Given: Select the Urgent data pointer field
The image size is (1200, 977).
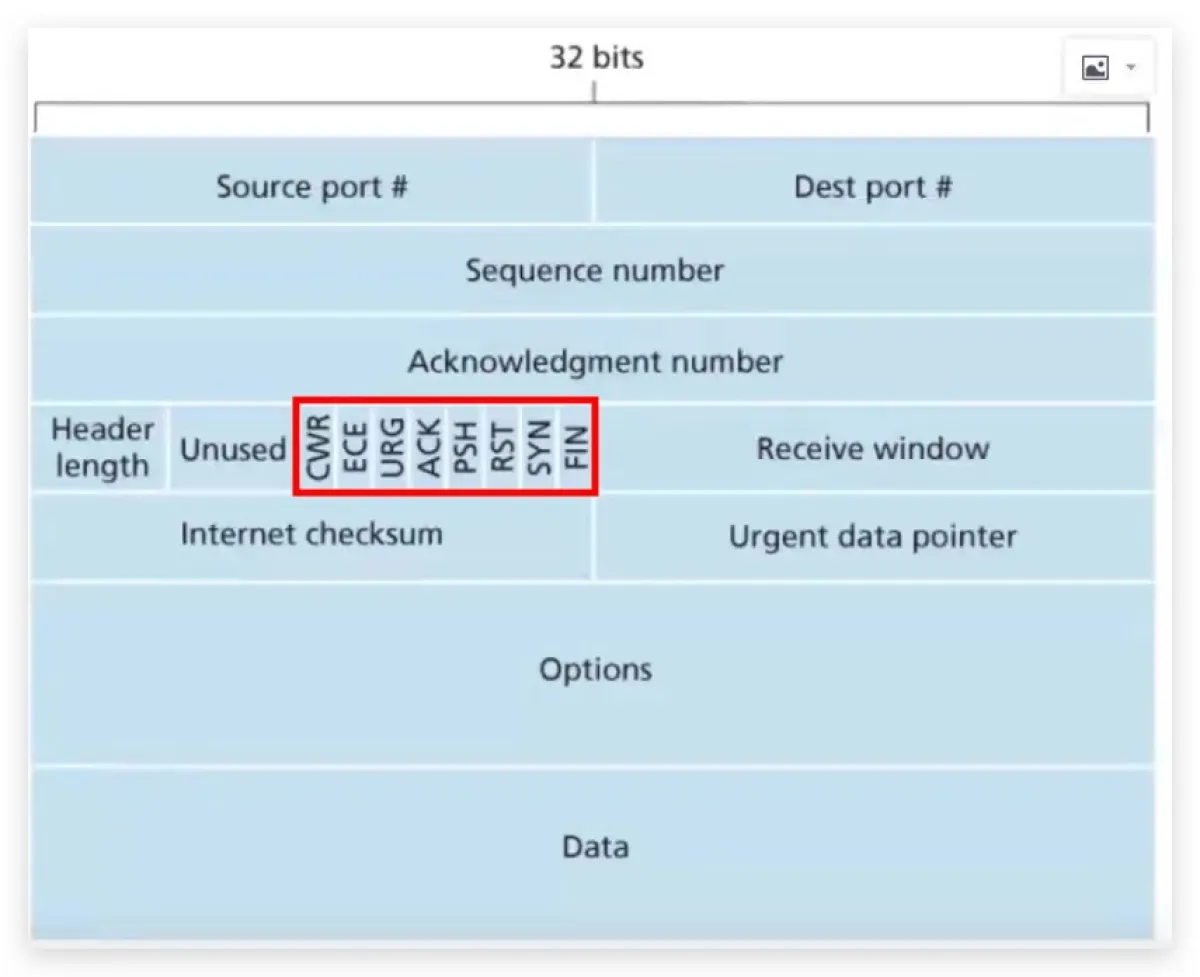Looking at the screenshot, I should [873, 537].
